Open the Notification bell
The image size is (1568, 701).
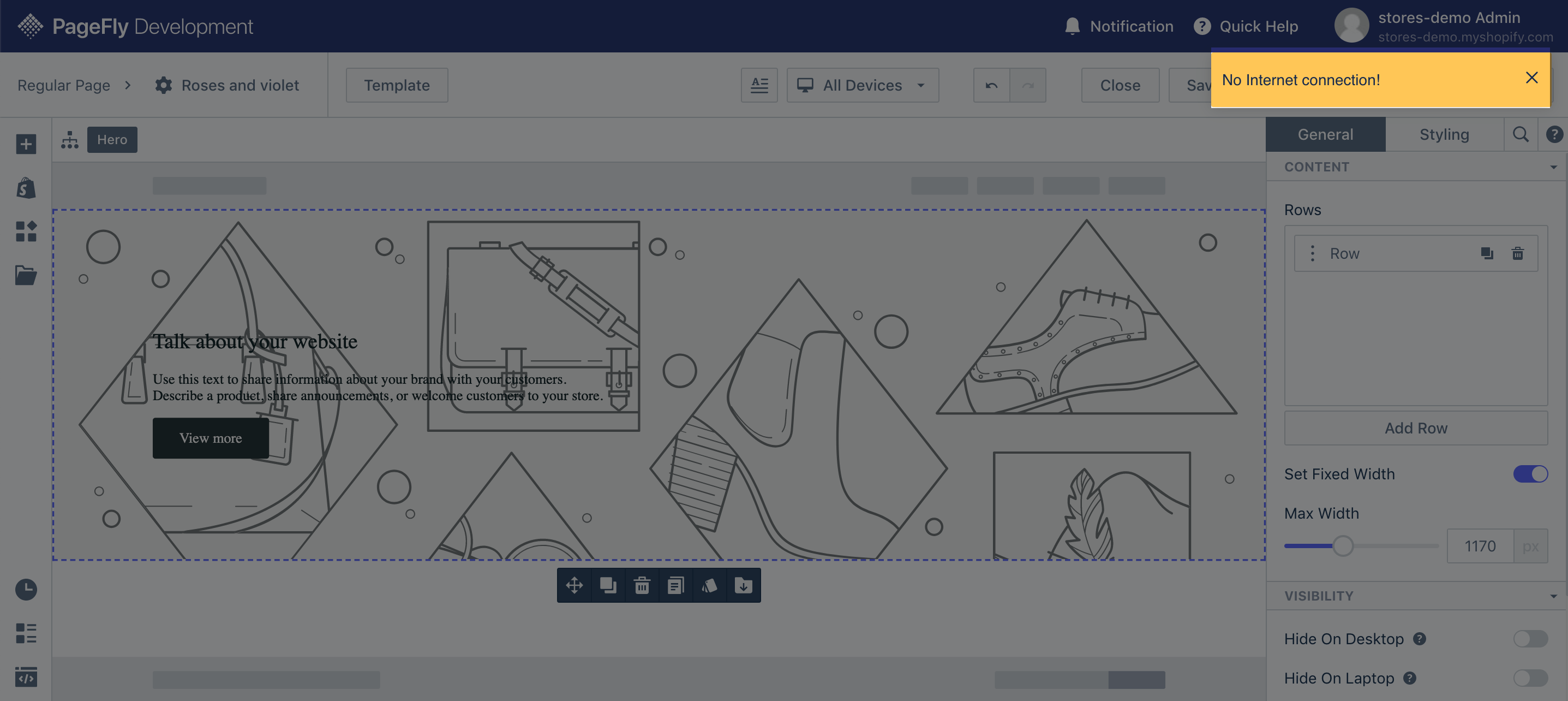click(x=1072, y=26)
